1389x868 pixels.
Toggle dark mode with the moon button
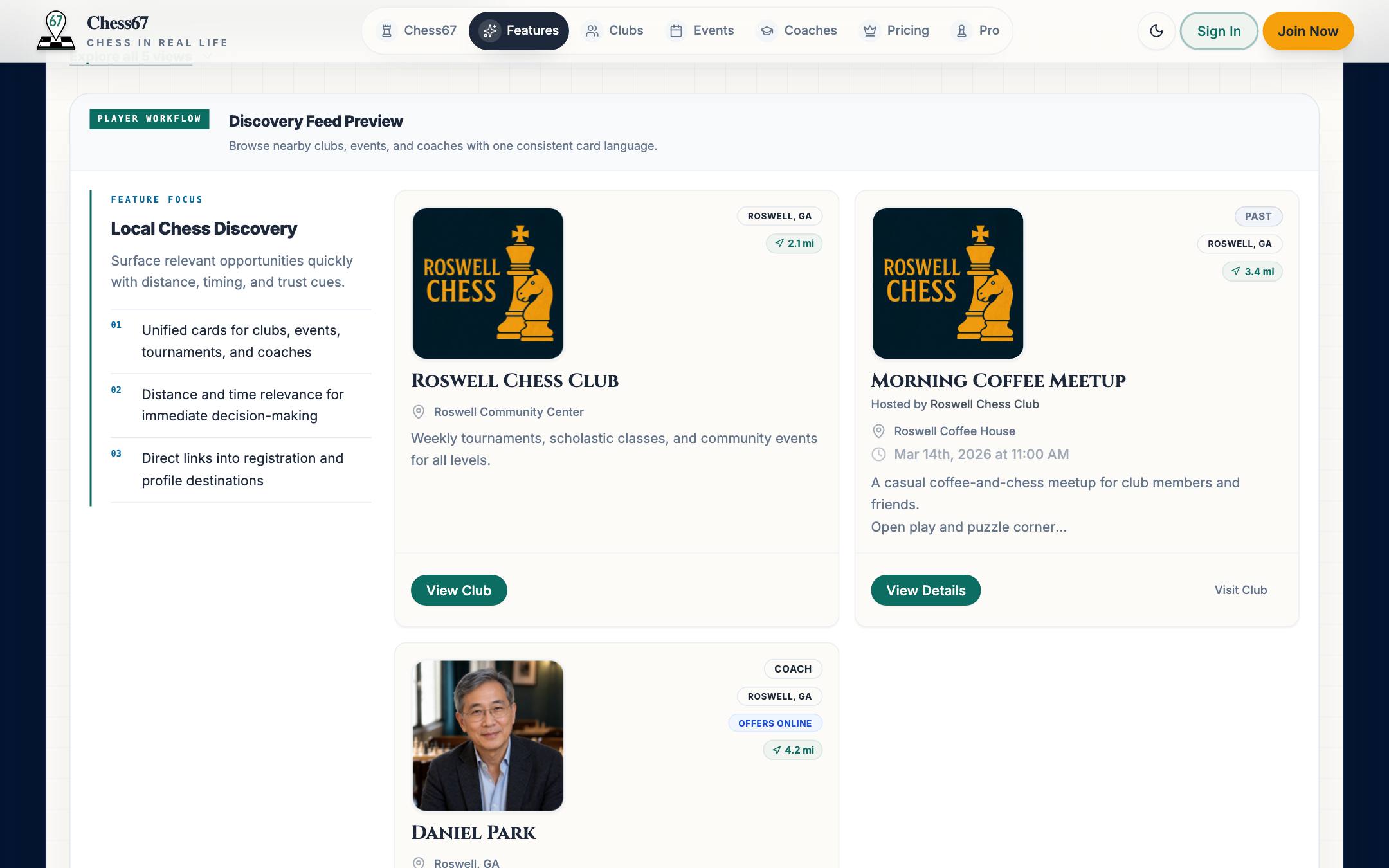tap(1156, 31)
